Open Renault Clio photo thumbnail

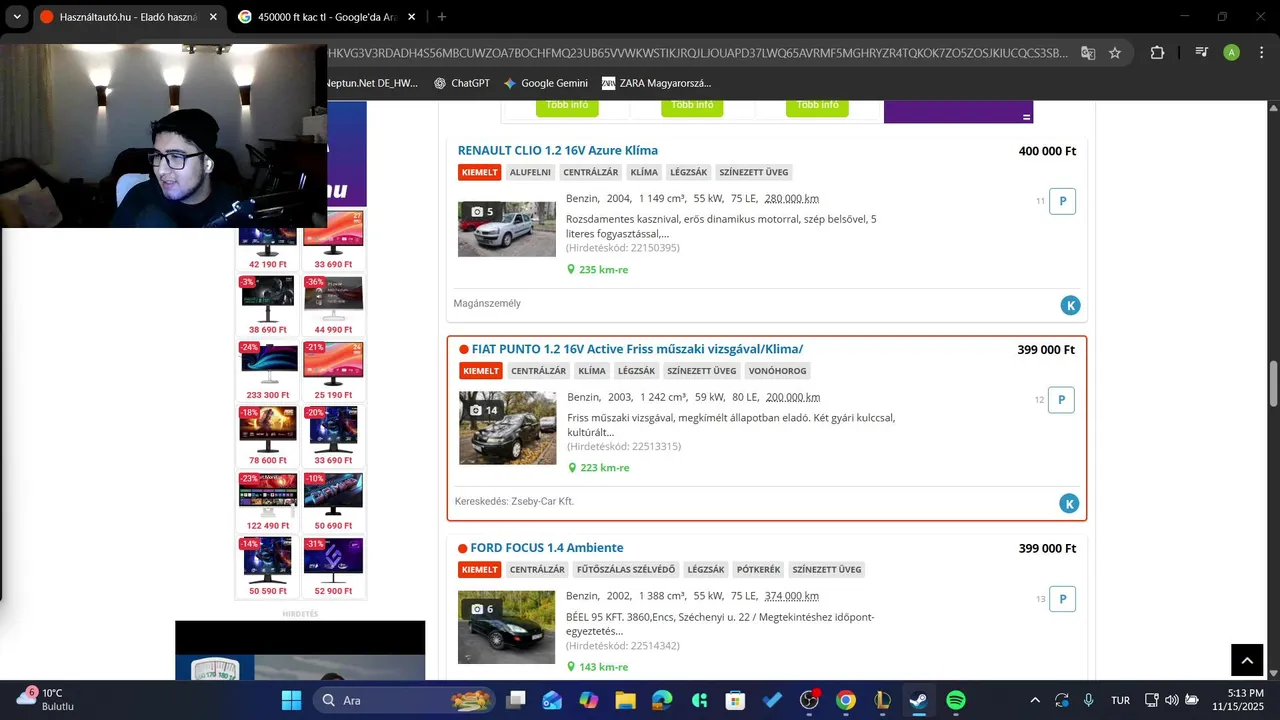point(507,229)
